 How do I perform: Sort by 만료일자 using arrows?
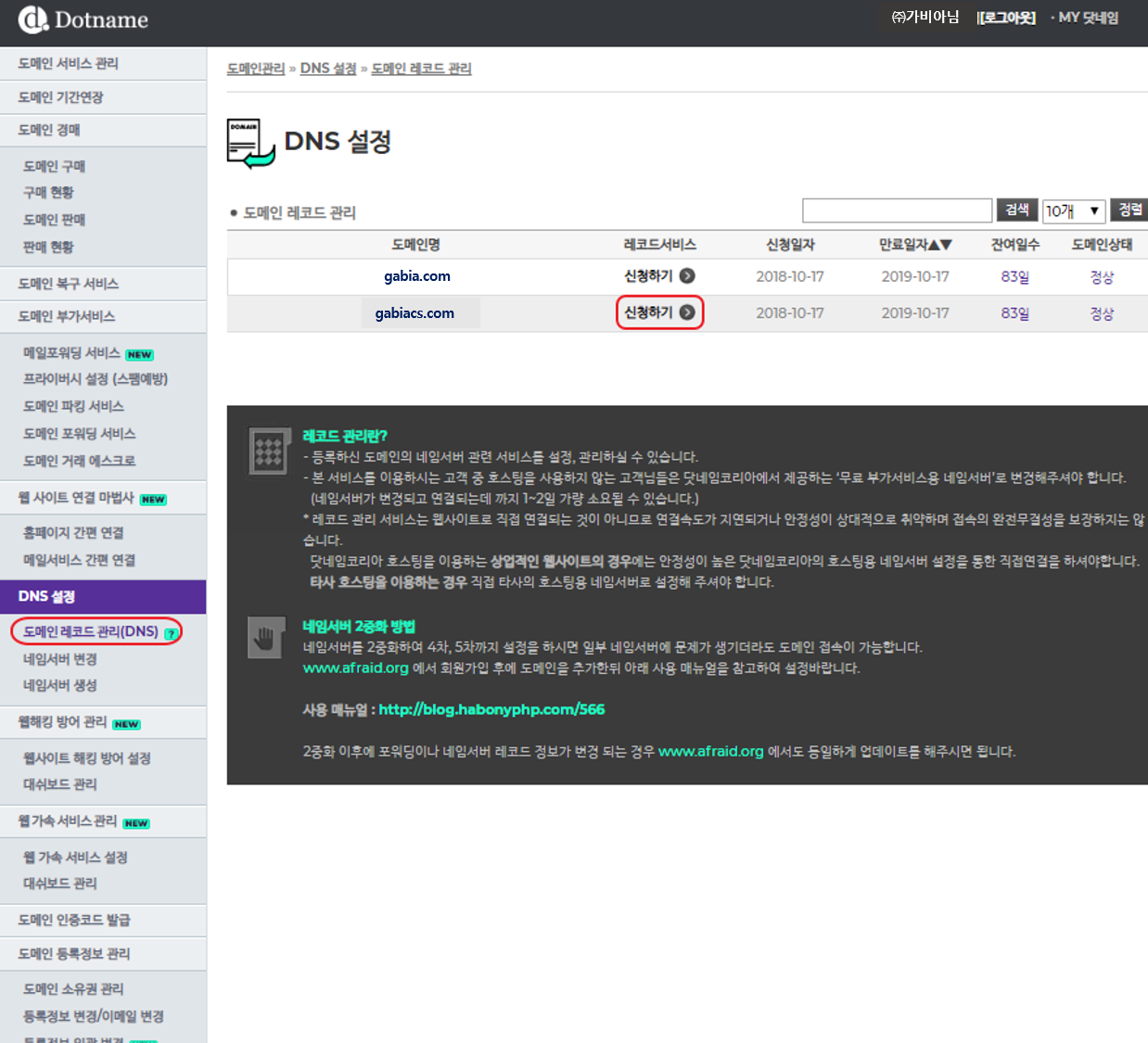(x=939, y=245)
